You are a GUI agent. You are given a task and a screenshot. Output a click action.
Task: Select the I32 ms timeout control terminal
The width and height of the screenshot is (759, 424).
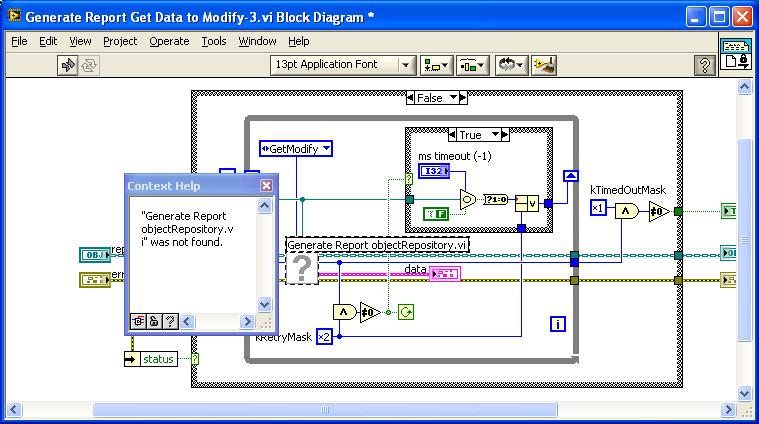[x=434, y=171]
